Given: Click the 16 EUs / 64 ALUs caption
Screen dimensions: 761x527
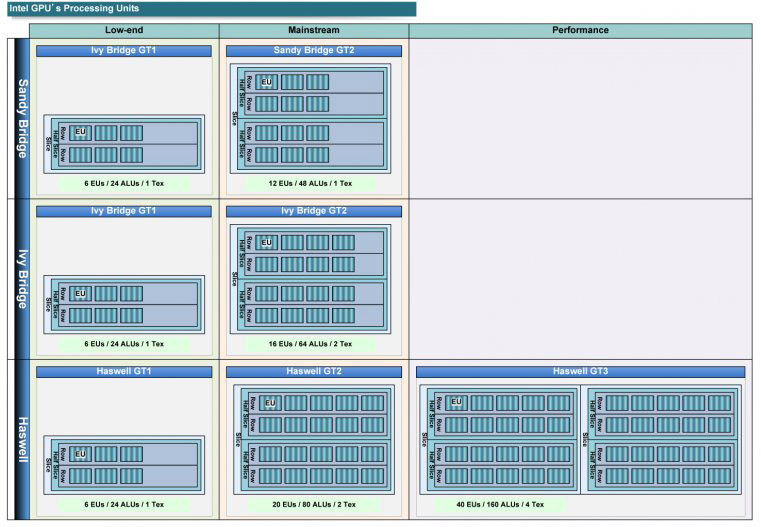Looking at the screenshot, I should click(313, 343).
